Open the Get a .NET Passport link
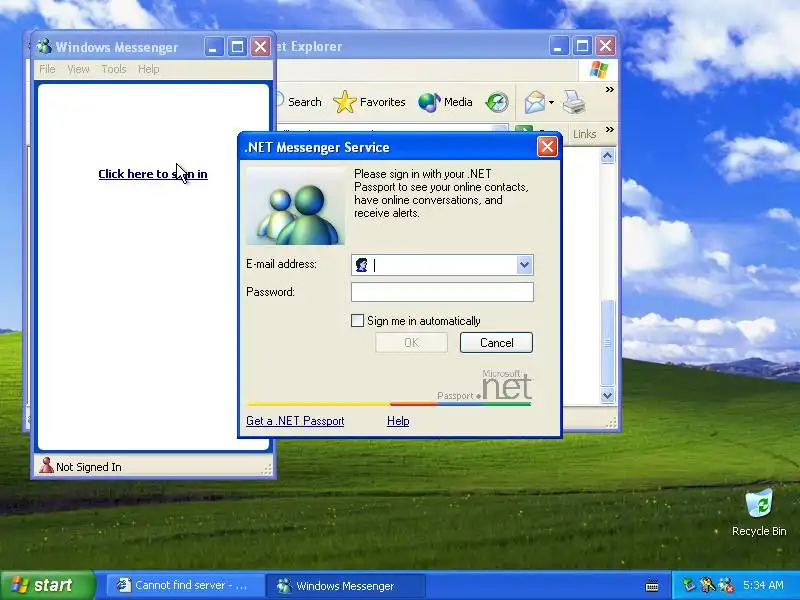The image size is (800, 600). coord(295,421)
